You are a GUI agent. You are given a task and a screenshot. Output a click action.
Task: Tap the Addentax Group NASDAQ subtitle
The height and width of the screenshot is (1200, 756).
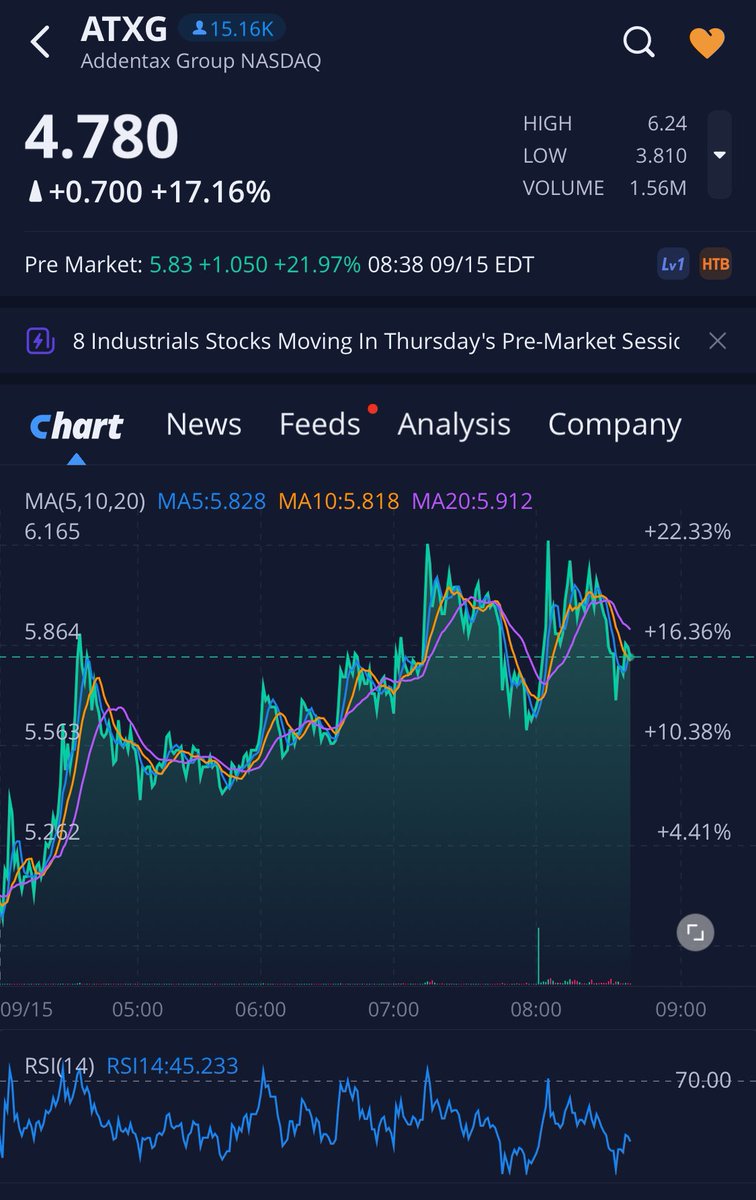tap(201, 61)
